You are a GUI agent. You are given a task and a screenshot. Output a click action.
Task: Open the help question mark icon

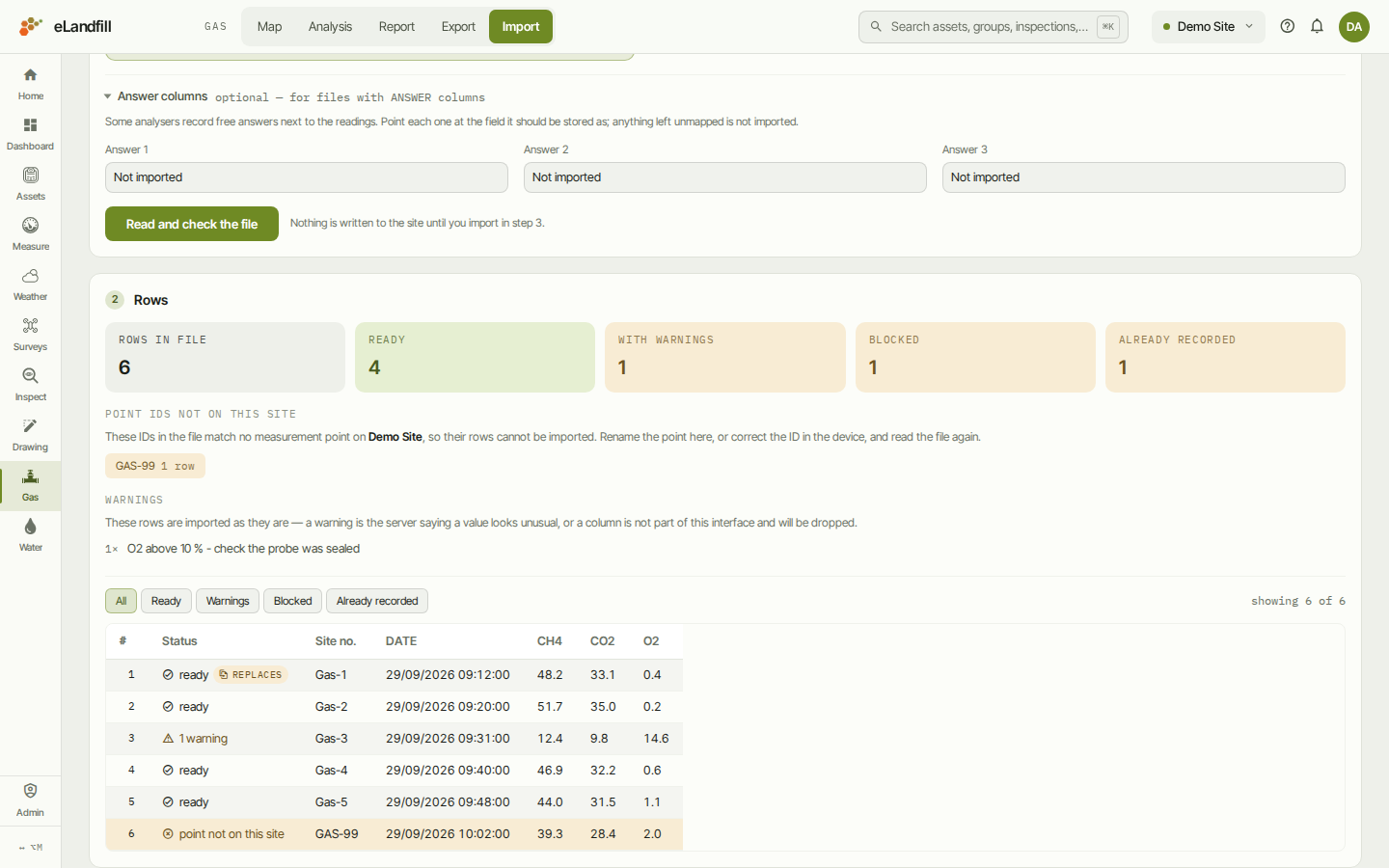tap(1287, 26)
